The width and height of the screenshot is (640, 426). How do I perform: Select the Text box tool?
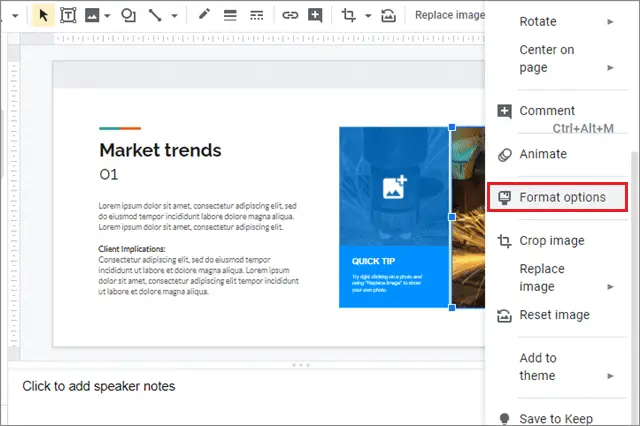pos(68,16)
